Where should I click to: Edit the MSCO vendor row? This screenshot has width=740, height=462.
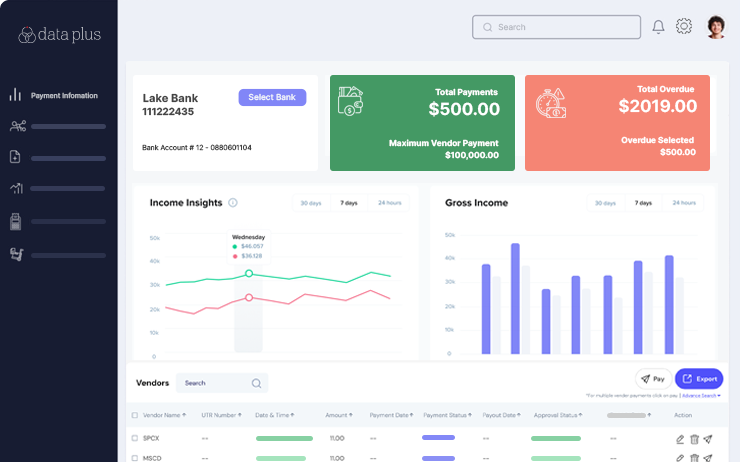coord(680,458)
